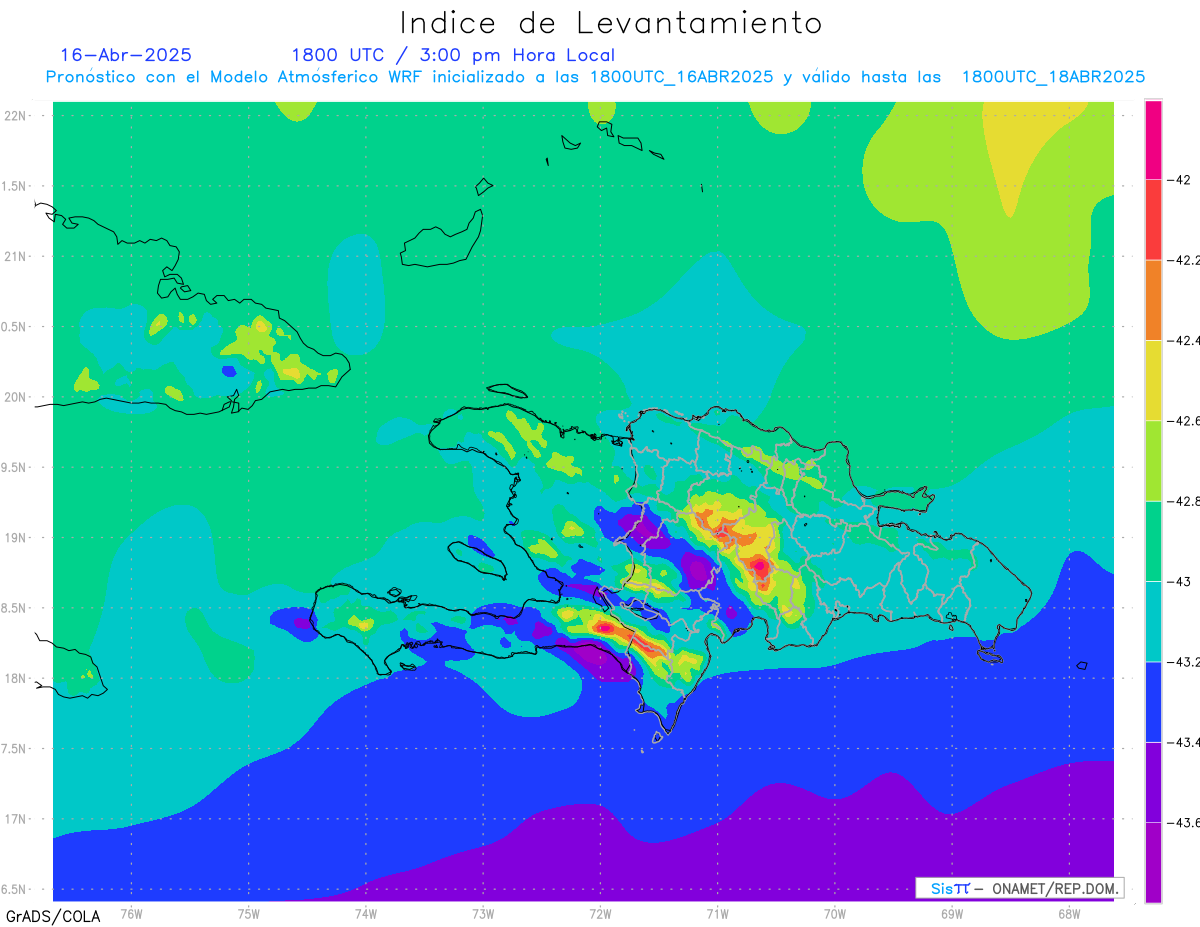Choose the blue legend segment below -43.2
This screenshot has height=927, width=1200.
point(1153,701)
